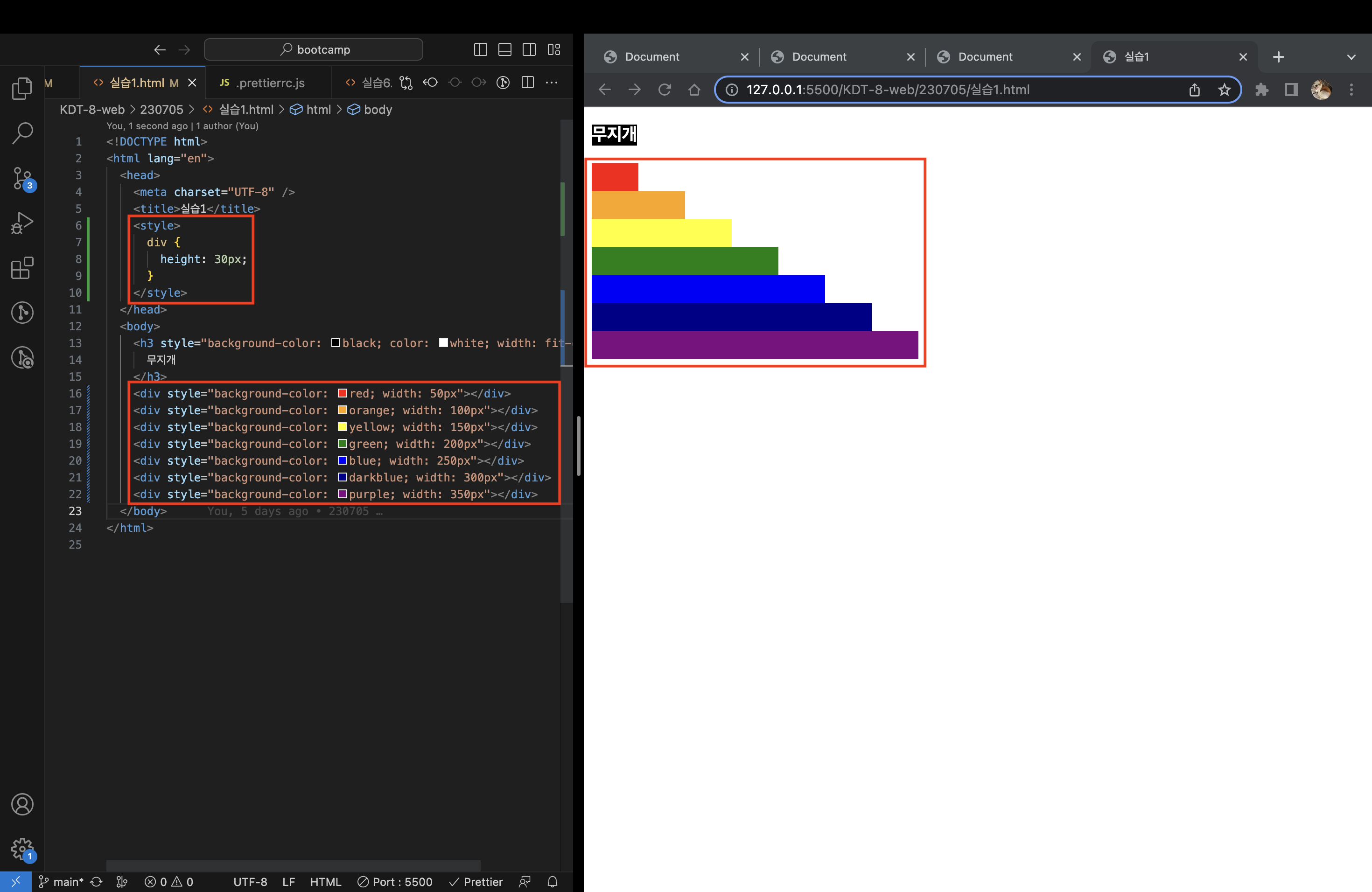The height and width of the screenshot is (892, 1372).
Task: Click Synchronize Changes icon in status bar
Action: click(96, 882)
